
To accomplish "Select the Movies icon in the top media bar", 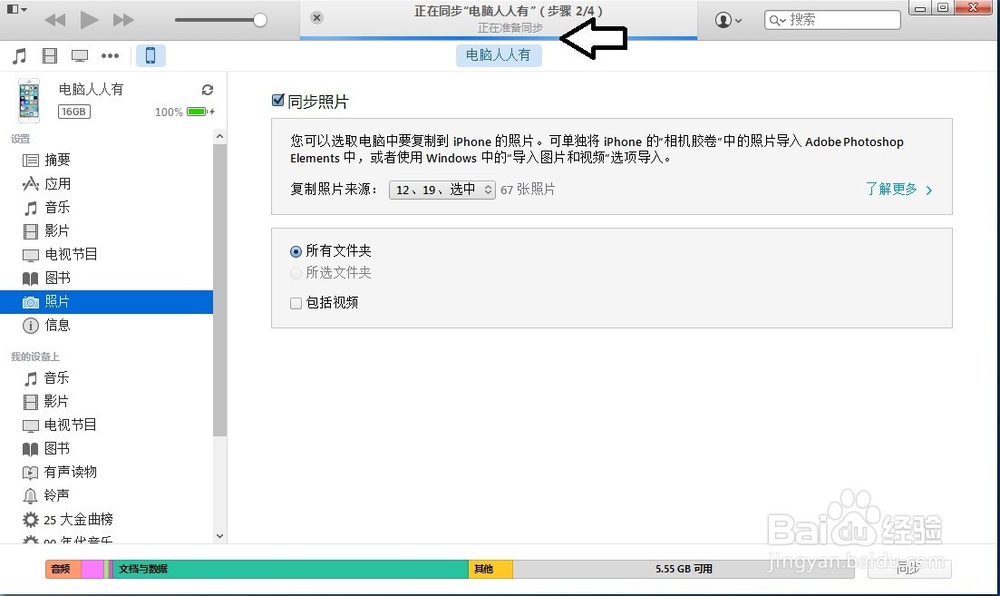I will (x=48, y=55).
